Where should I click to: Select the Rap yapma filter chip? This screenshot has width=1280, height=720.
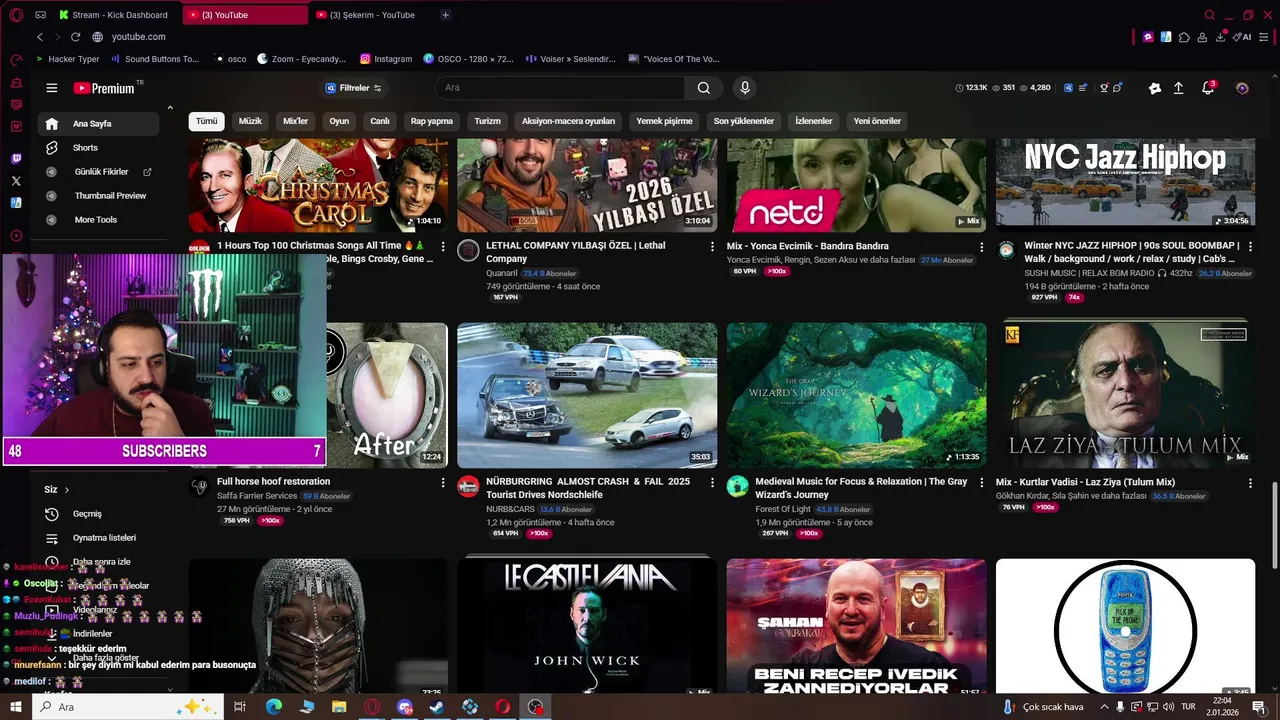coord(432,121)
